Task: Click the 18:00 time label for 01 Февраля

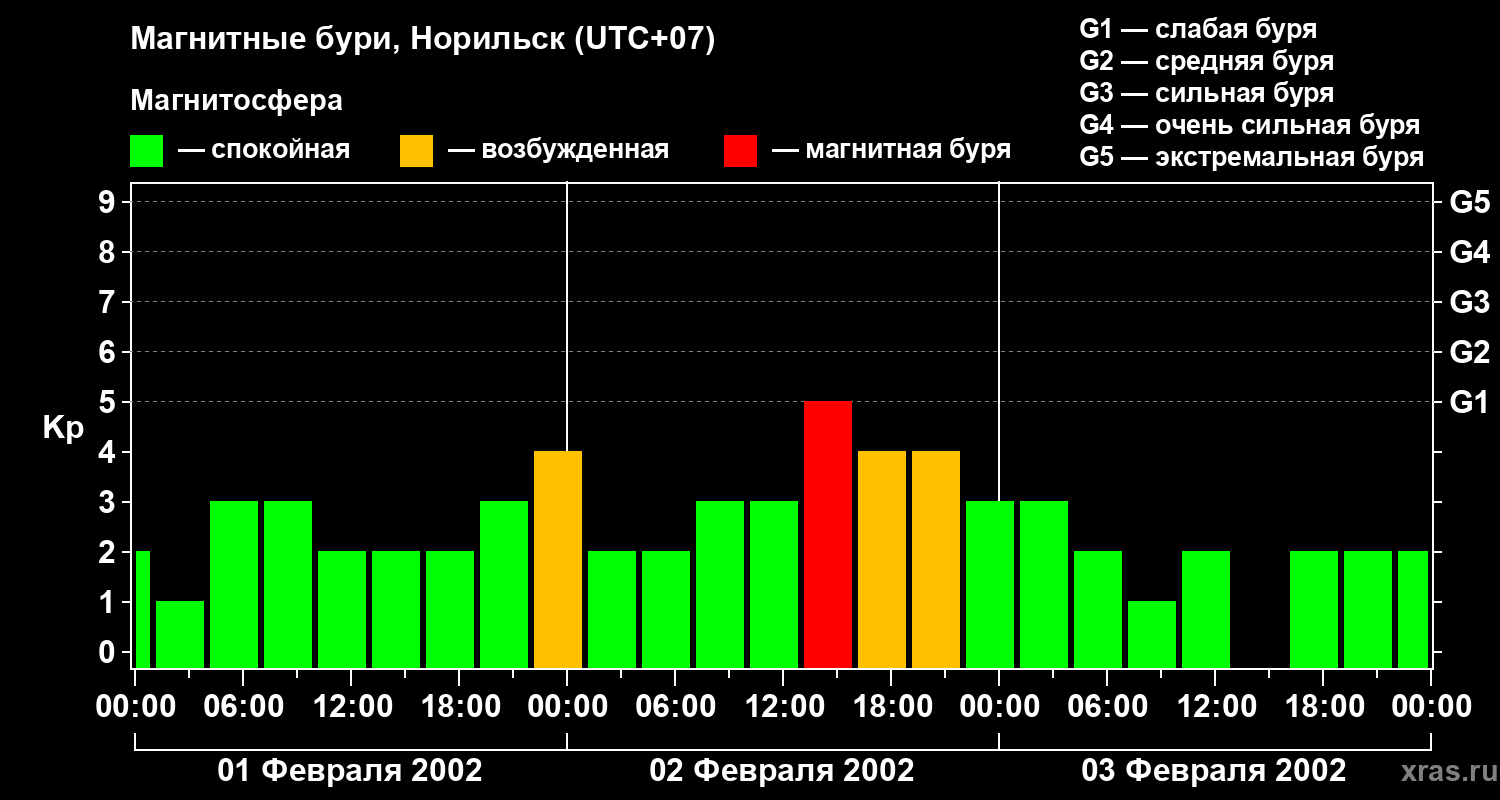Action: (x=459, y=707)
